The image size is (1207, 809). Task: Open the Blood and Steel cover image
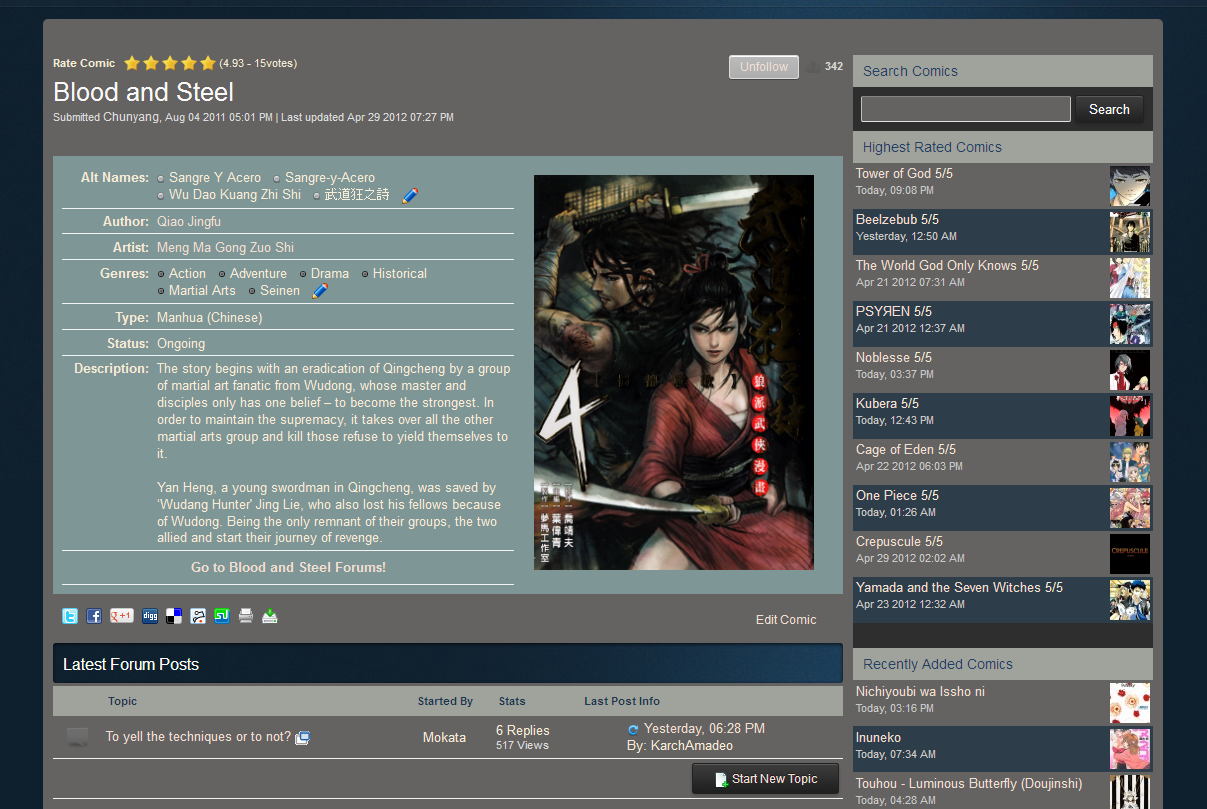pos(674,372)
